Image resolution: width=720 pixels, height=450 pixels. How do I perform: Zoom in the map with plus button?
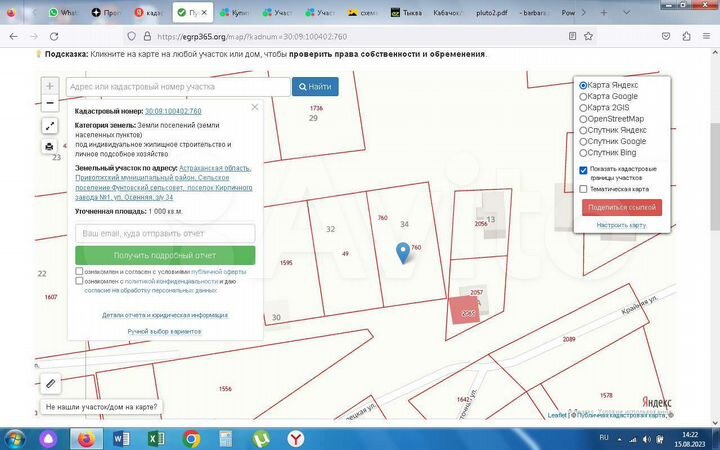pos(50,87)
